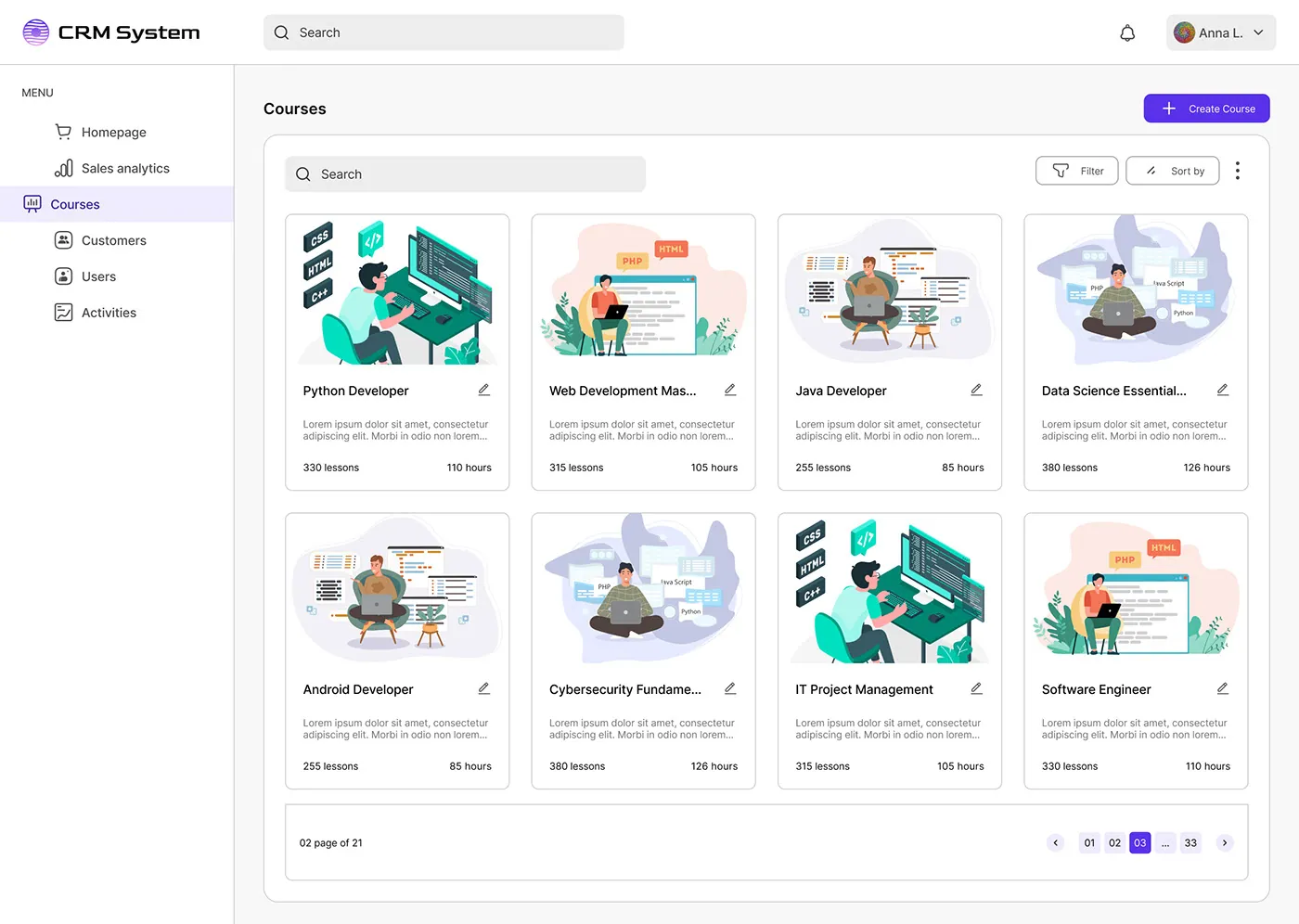1299x924 pixels.
Task: Click the next-page arrow in pagination
Action: click(1224, 842)
